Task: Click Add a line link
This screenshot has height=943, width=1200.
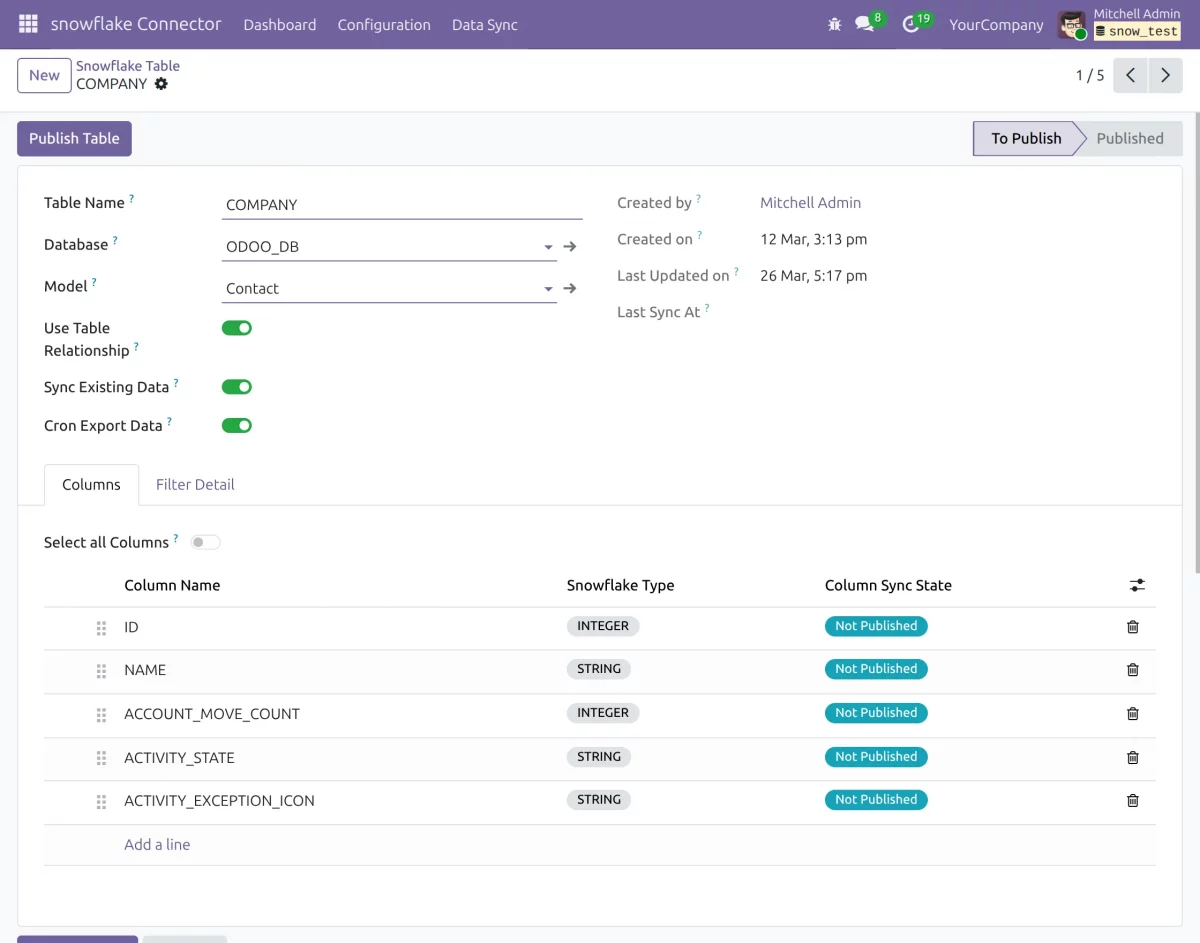Action: (157, 844)
